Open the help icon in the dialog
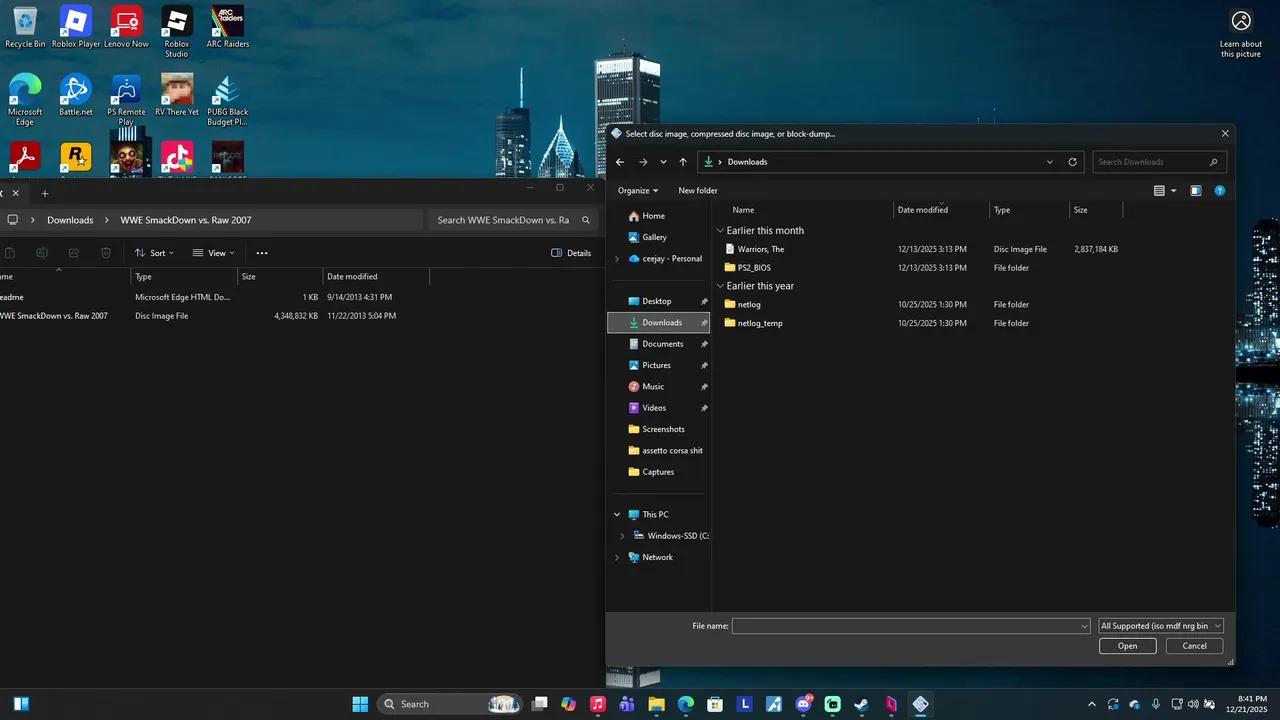The height and width of the screenshot is (720, 1280). [x=1220, y=190]
